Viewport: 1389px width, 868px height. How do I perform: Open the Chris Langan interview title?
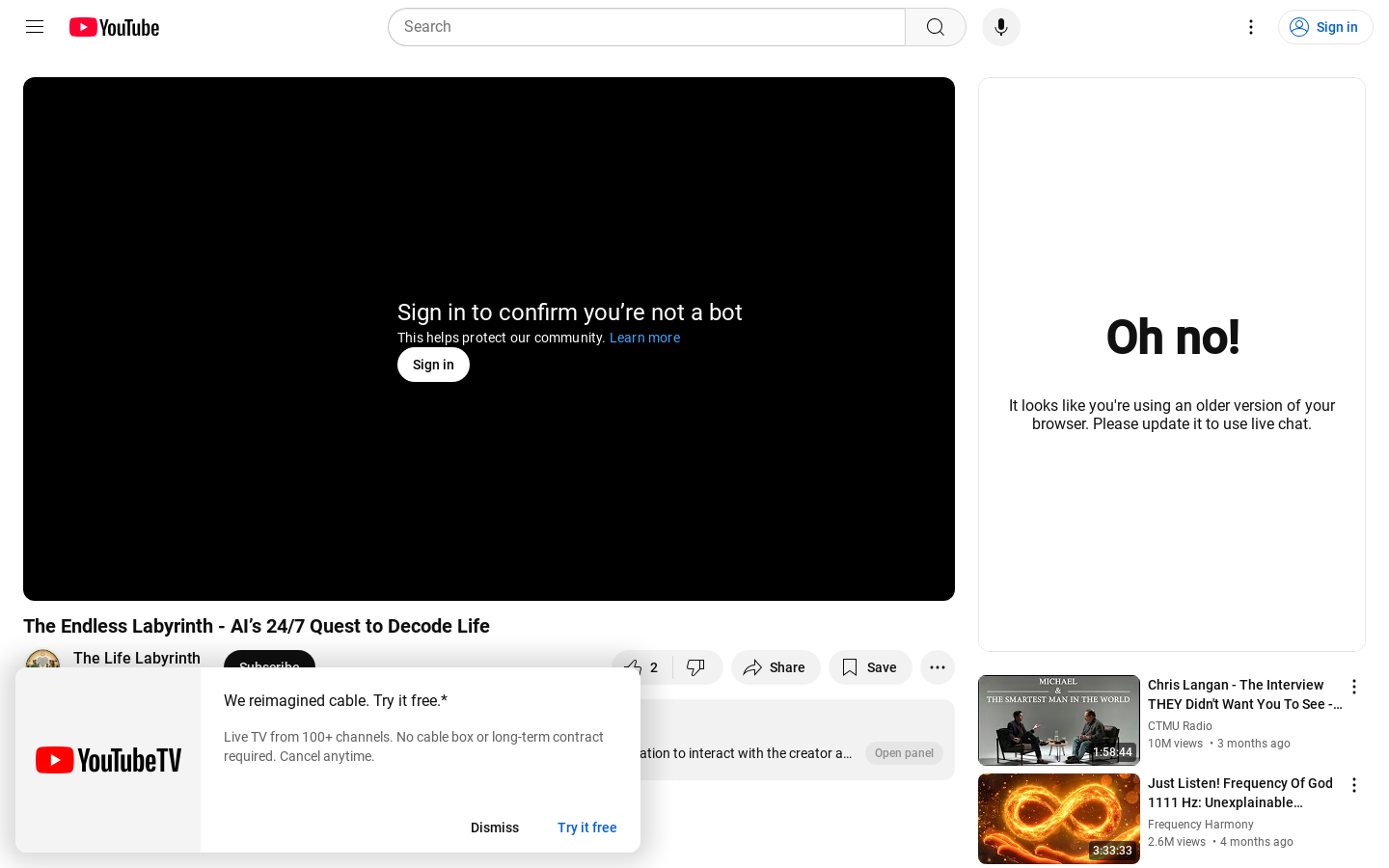pyautogui.click(x=1244, y=694)
